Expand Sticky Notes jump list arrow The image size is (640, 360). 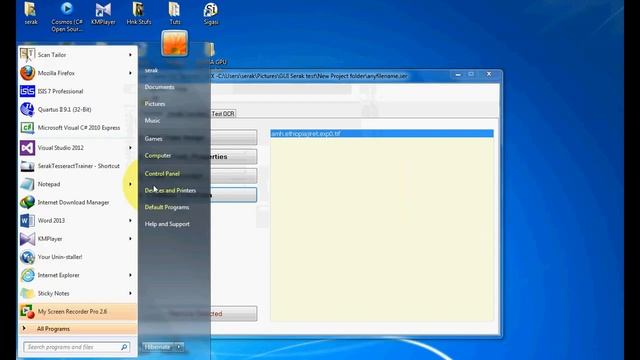130,293
